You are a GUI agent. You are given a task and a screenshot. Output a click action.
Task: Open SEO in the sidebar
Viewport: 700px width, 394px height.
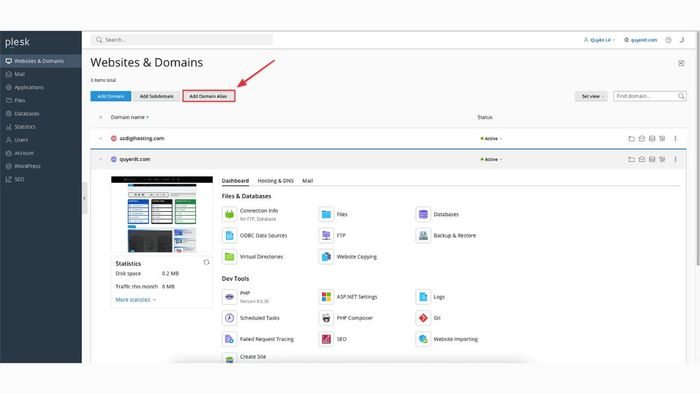pos(41,179)
